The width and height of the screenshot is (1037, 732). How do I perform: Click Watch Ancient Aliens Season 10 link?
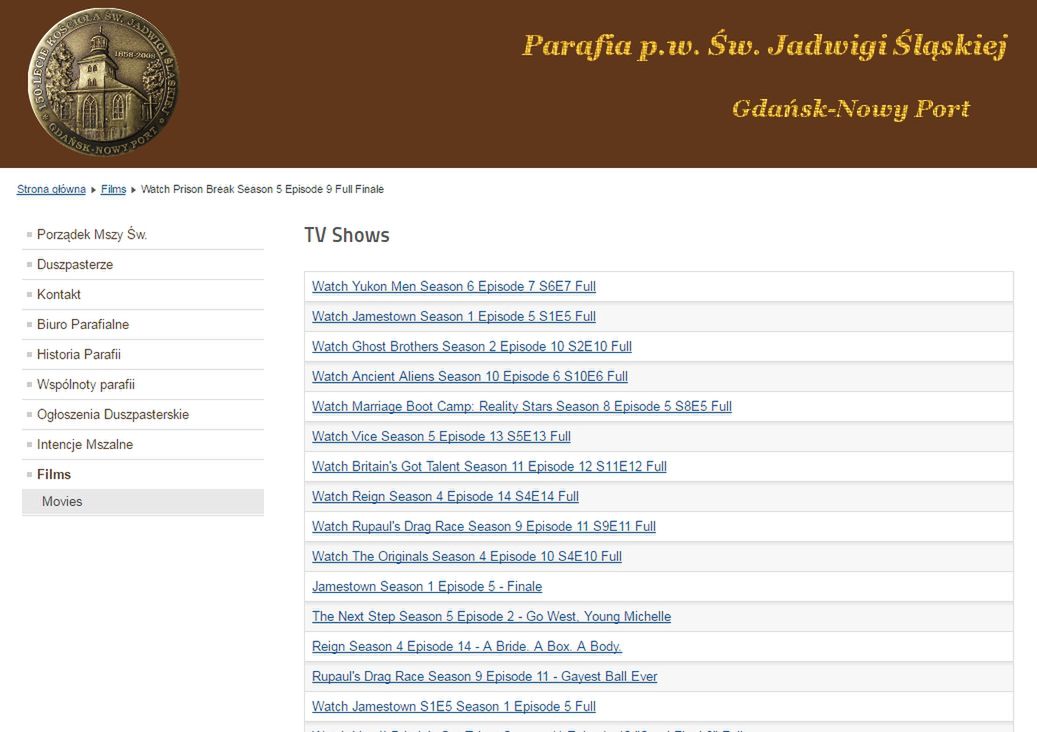pyautogui.click(x=470, y=376)
